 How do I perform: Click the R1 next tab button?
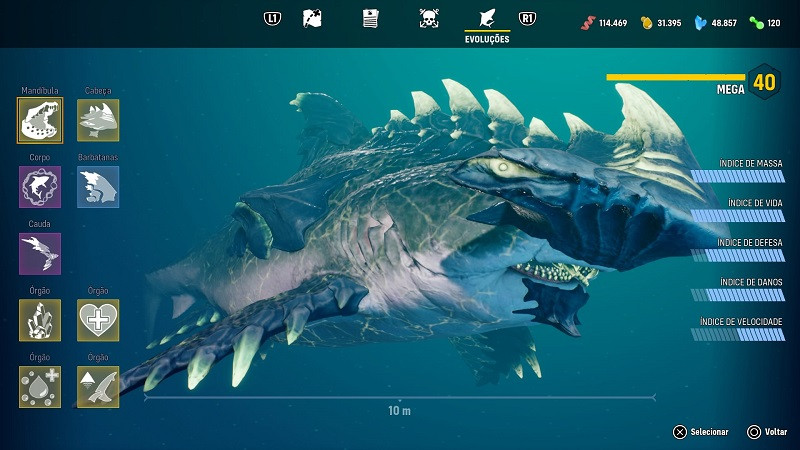click(x=527, y=19)
